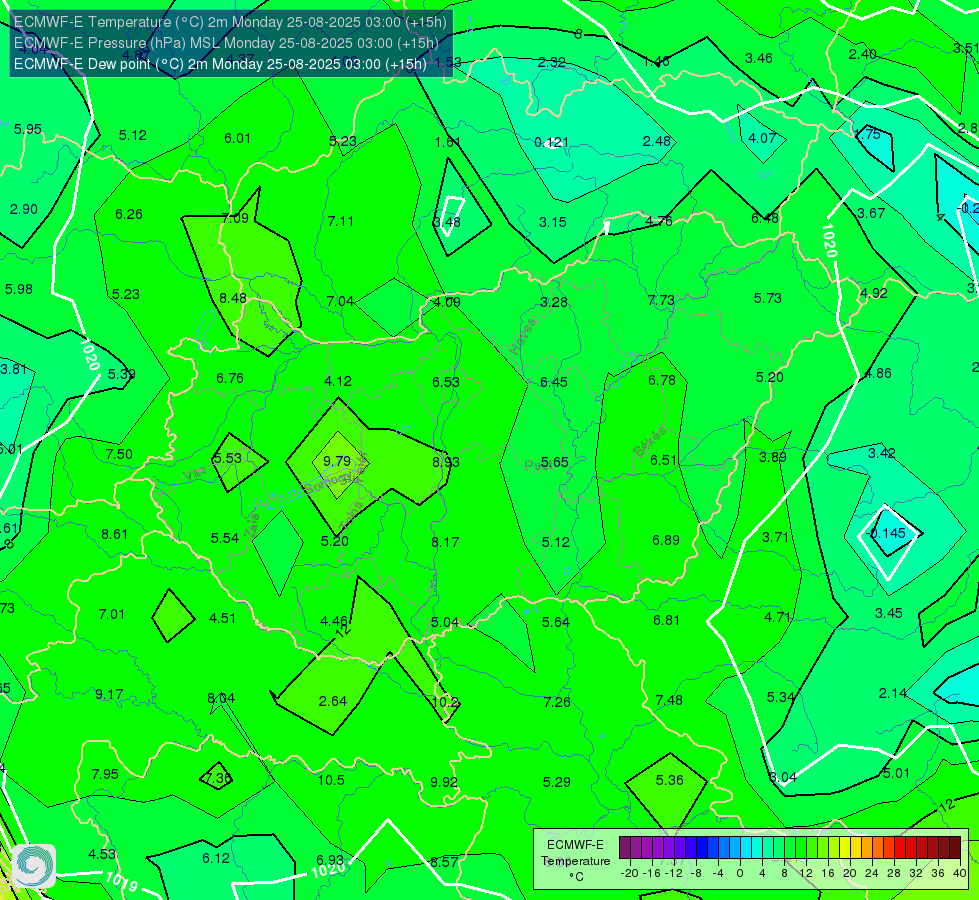Click the temperature value 6.26
This screenshot has width=979, height=900.
(x=129, y=214)
